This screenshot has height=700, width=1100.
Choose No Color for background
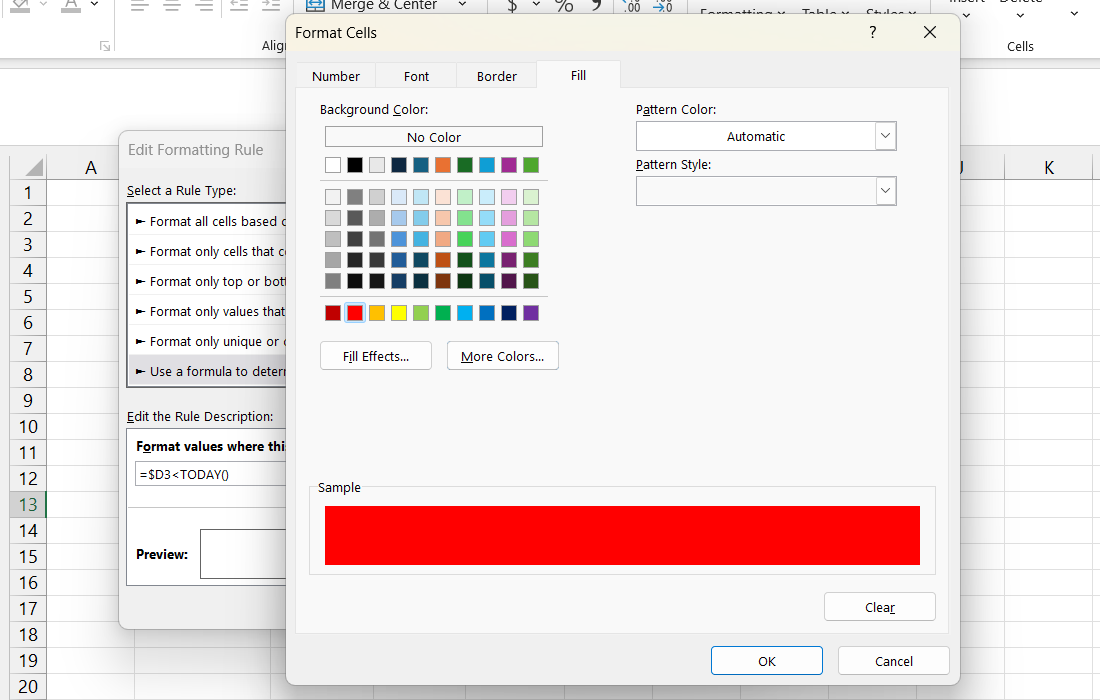tap(434, 137)
